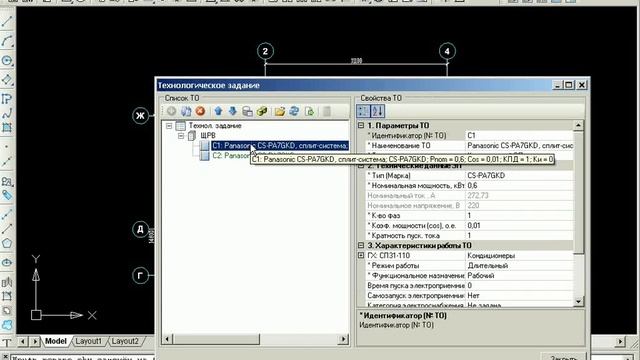Click the Тип (Марка) value CS-PA7GKD
Image resolution: width=640 pixels, height=360 pixels.
[520, 176]
